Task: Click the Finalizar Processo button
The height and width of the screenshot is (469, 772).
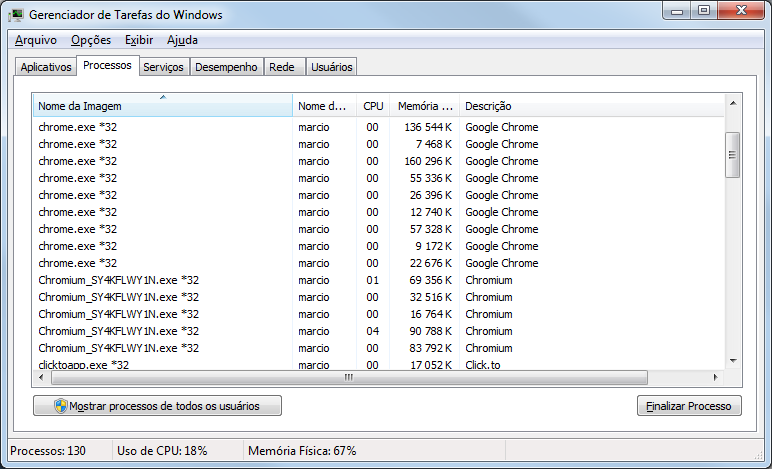Action: pos(689,406)
